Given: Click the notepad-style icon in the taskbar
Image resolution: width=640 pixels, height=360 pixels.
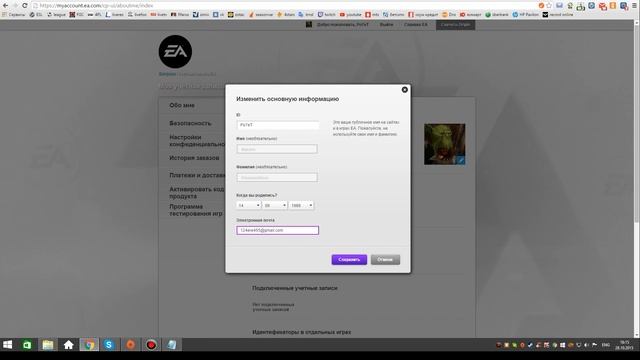Looking at the screenshot, I should click(x=172, y=345).
